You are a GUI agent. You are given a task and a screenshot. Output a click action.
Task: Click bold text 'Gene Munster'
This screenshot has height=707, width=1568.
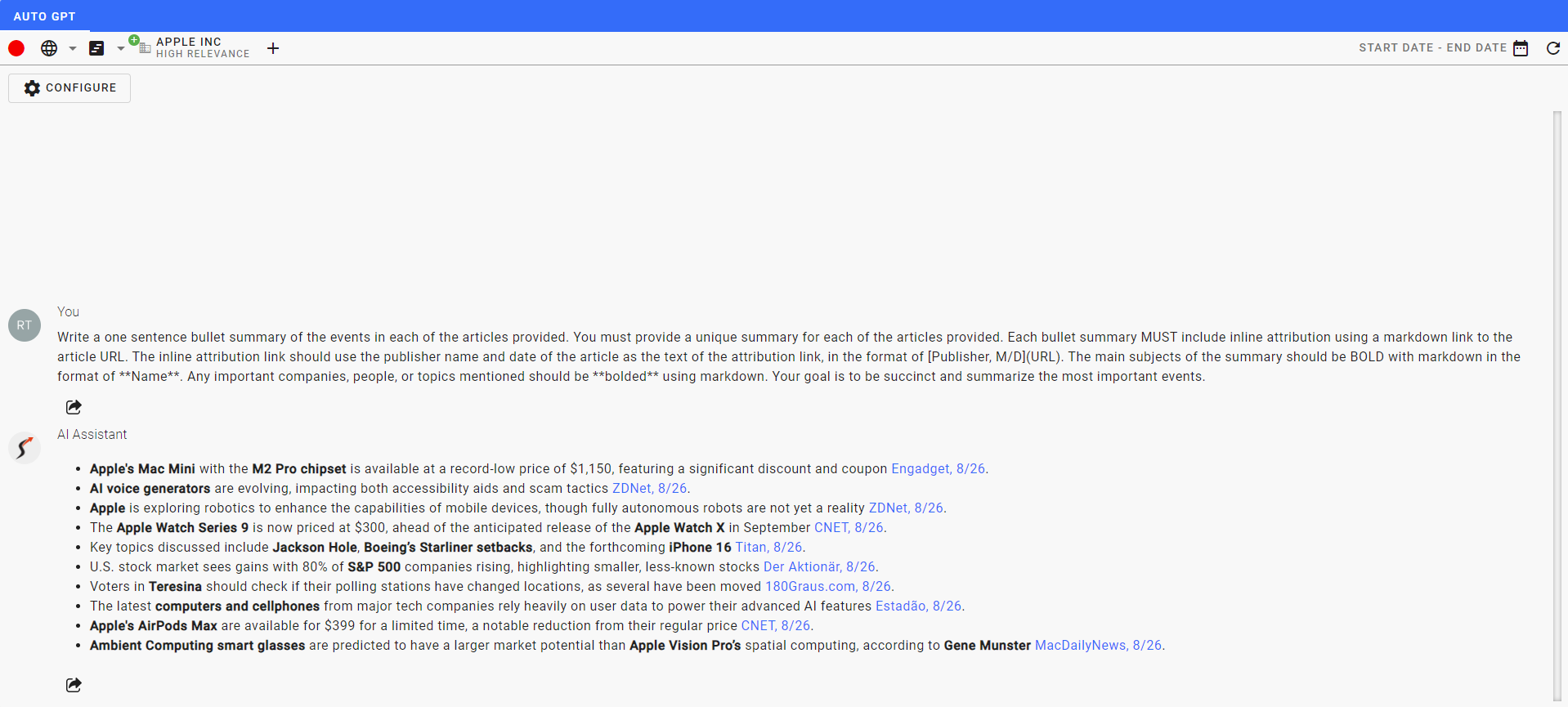[x=987, y=645]
